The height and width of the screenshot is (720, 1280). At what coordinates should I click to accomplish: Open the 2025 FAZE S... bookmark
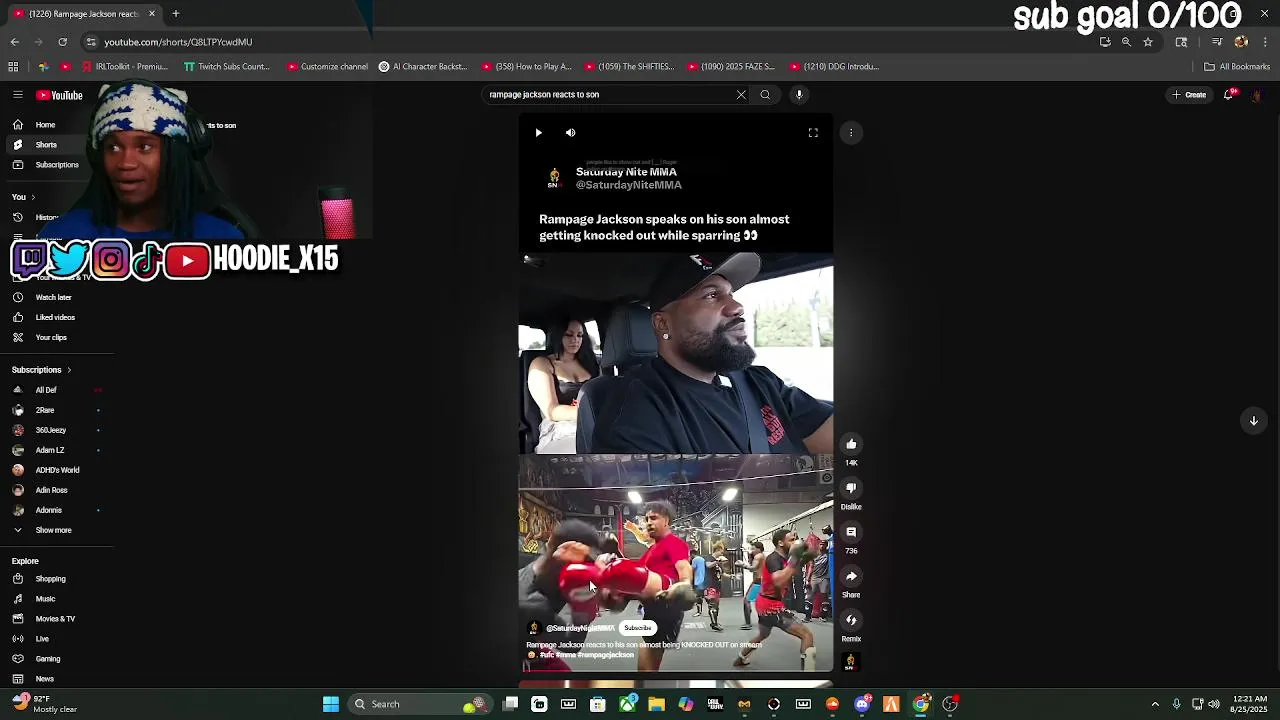[730, 67]
